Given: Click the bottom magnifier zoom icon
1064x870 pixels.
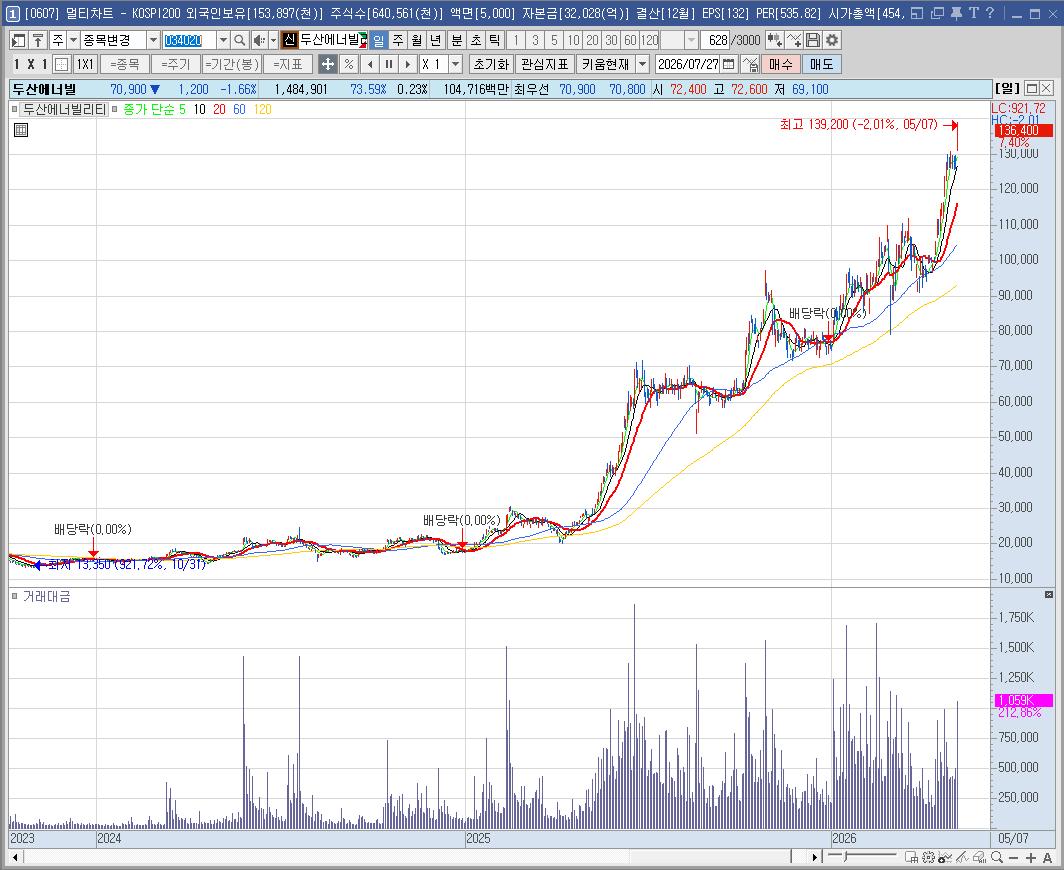Looking at the screenshot, I should [x=997, y=858].
